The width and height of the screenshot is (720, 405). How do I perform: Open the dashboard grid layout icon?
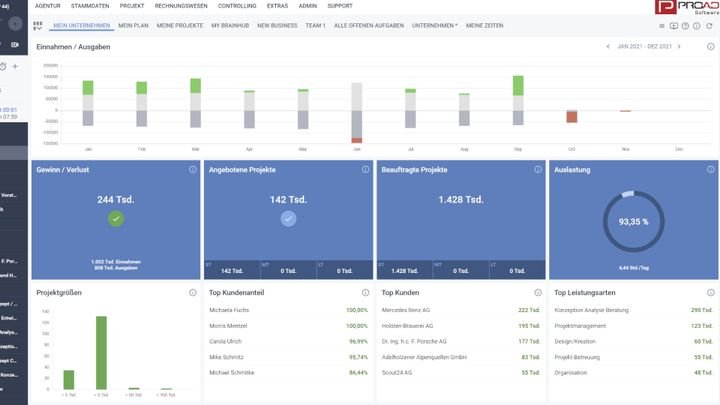(38, 25)
